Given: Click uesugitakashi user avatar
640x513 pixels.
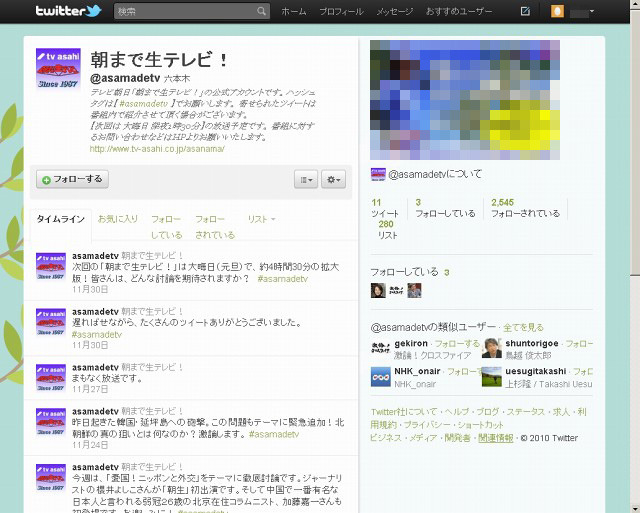Looking at the screenshot, I should (x=491, y=376).
